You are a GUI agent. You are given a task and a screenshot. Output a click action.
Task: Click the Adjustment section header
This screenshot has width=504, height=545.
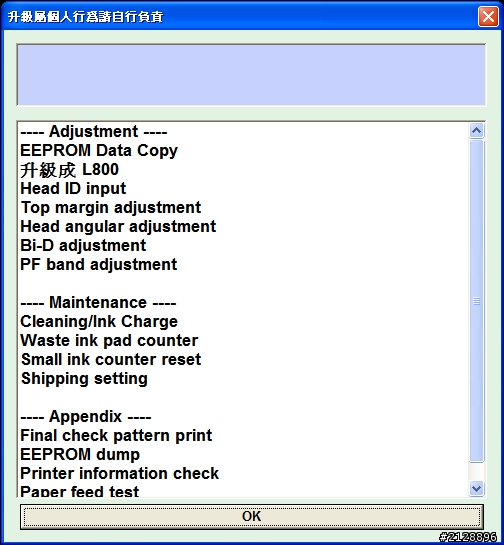tap(94, 131)
